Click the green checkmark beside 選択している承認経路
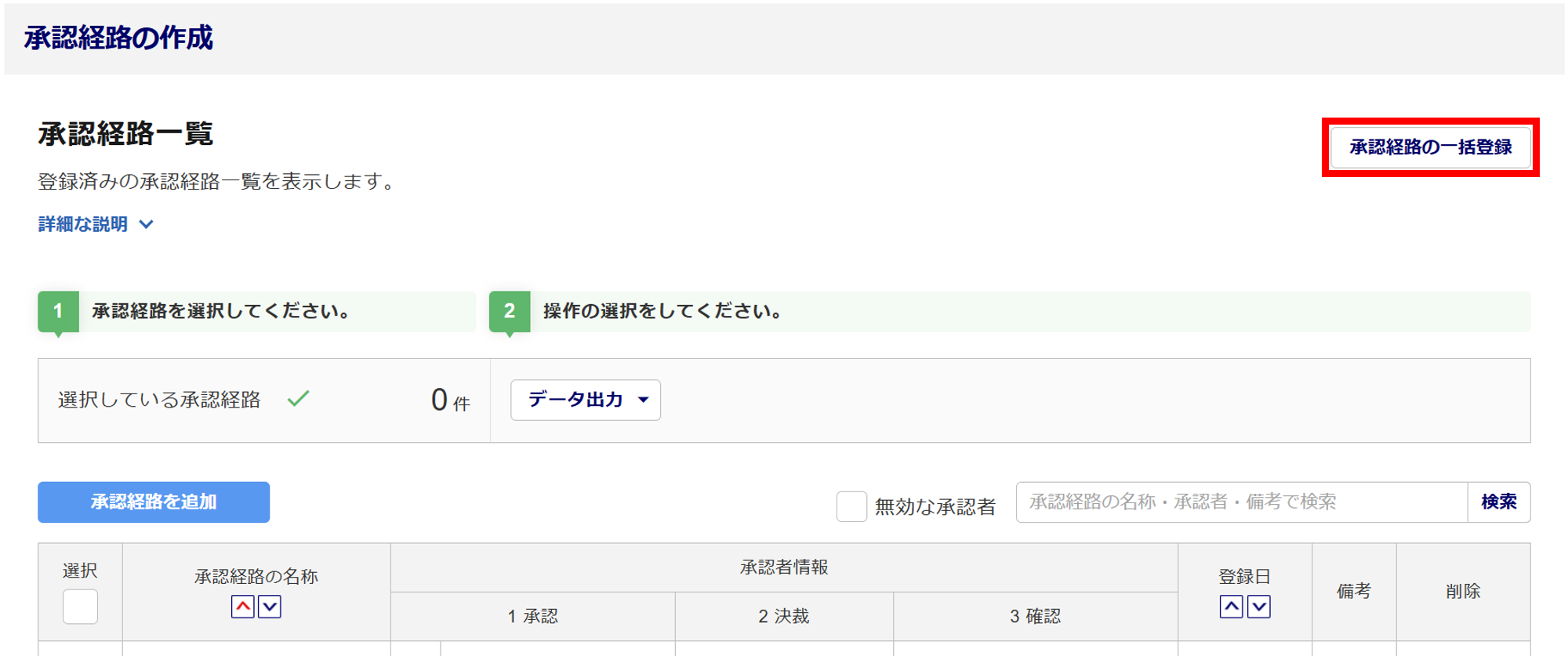Image resolution: width=1568 pixels, height=656 pixels. point(298,399)
